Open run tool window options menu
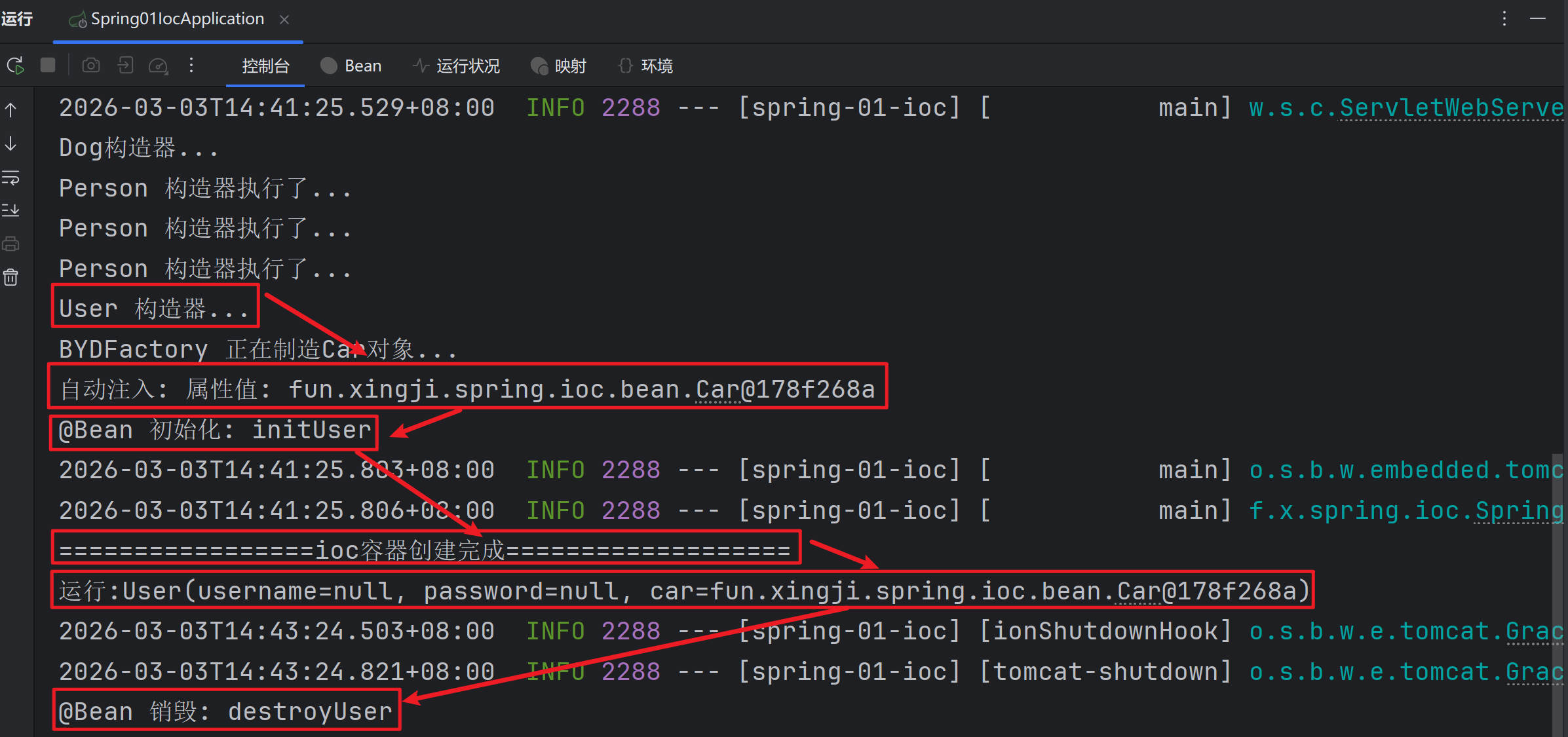Image resolution: width=1568 pixels, height=737 pixels. click(x=1504, y=19)
